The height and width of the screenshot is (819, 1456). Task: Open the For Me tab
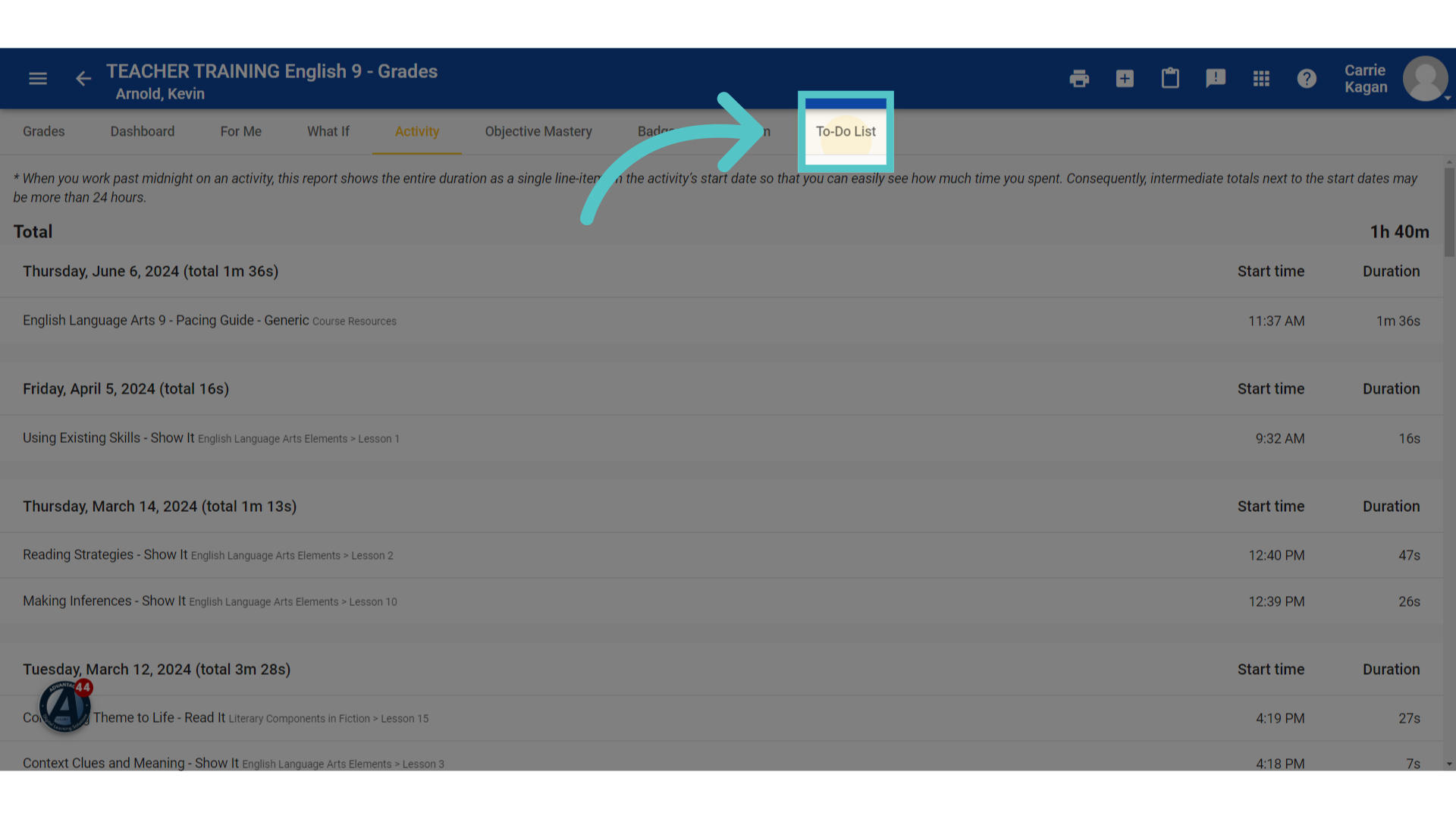[241, 131]
